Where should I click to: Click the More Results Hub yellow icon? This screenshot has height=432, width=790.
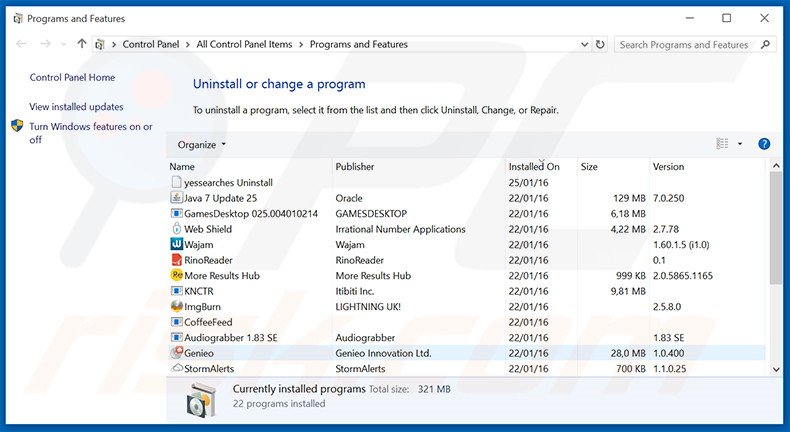tap(176, 275)
